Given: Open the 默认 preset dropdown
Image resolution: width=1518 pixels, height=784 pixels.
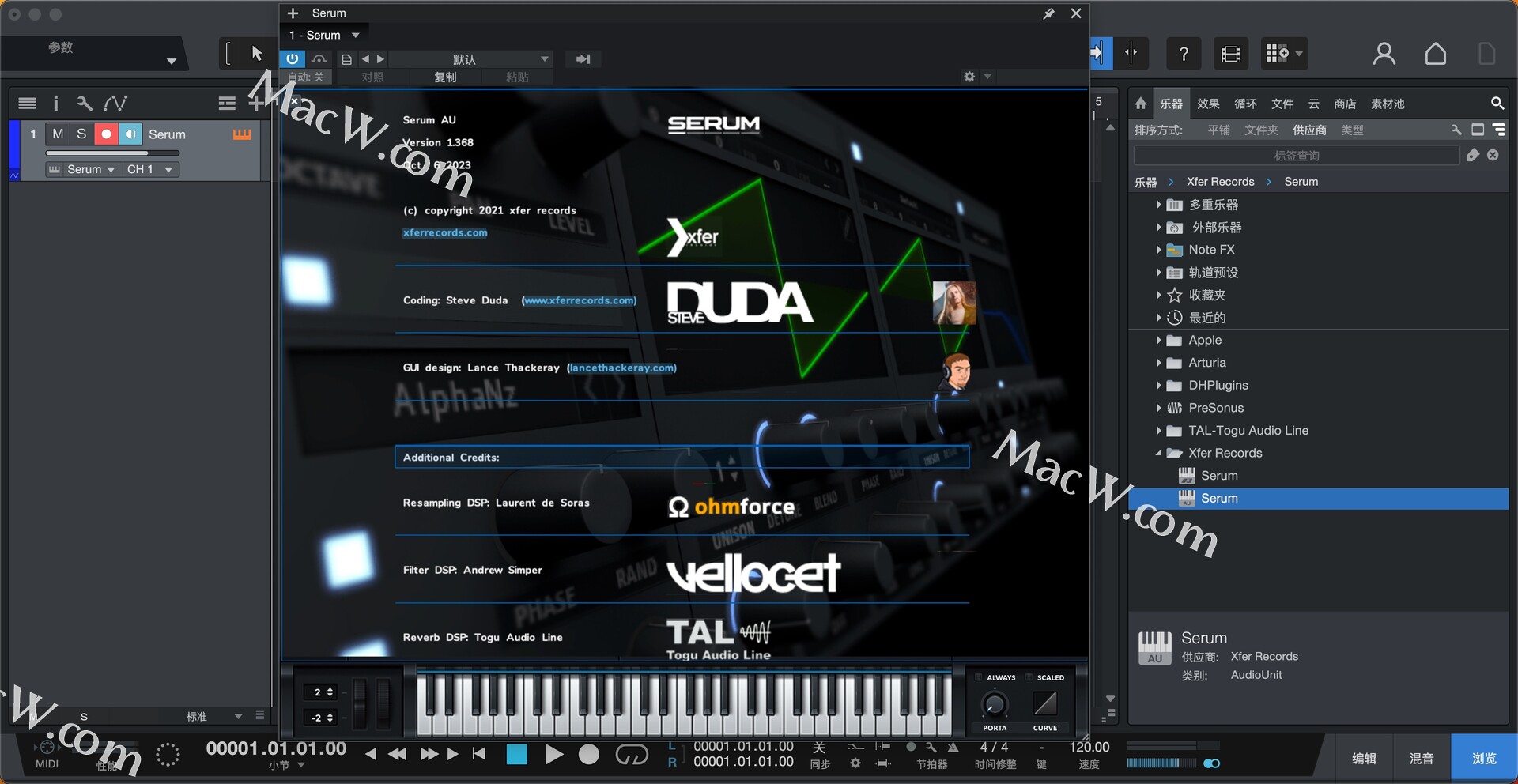Looking at the screenshot, I should click(471, 59).
